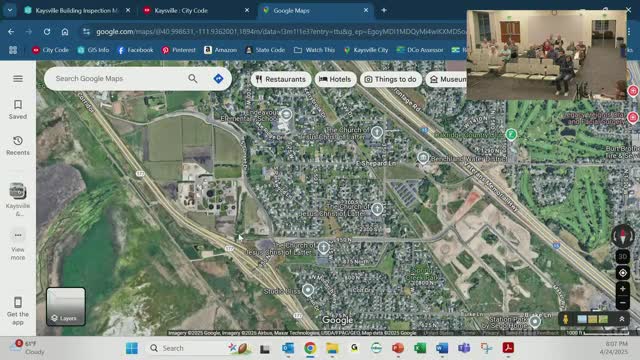
Task: Select the Things to do chip
Action: (391, 79)
